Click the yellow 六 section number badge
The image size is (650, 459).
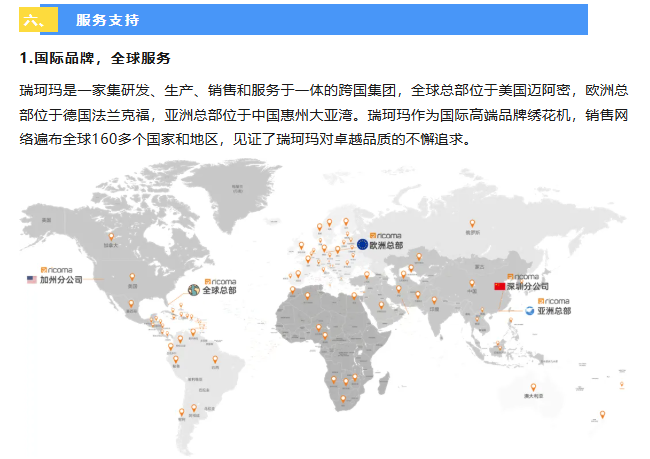click(x=37, y=19)
